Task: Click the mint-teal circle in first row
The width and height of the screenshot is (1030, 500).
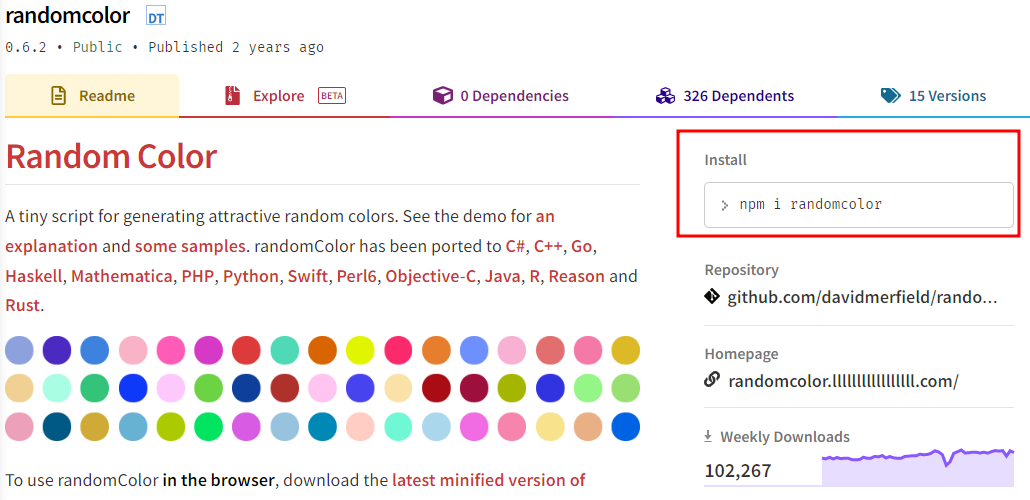Action: coord(284,350)
